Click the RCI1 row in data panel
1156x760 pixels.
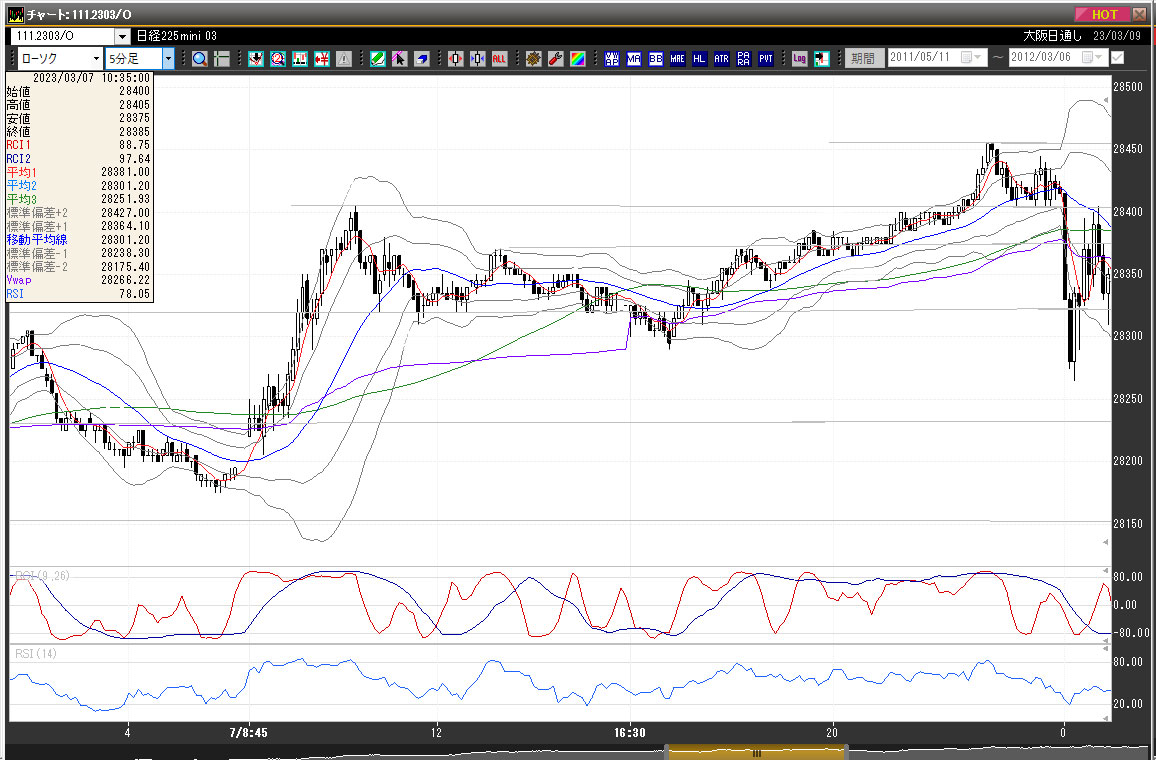[x=78, y=145]
